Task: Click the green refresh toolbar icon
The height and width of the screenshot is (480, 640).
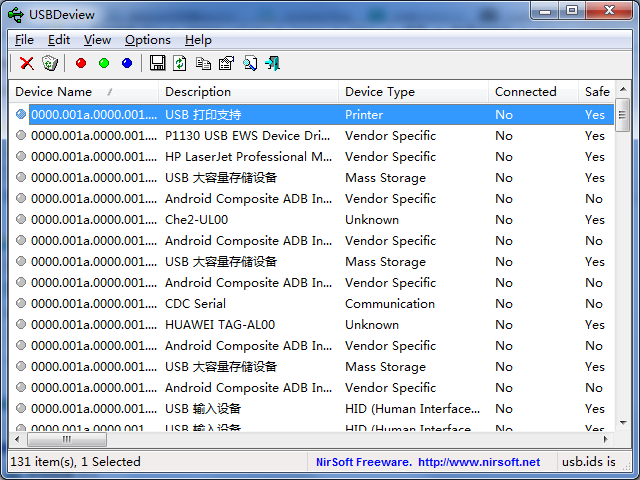Action: [x=180, y=63]
